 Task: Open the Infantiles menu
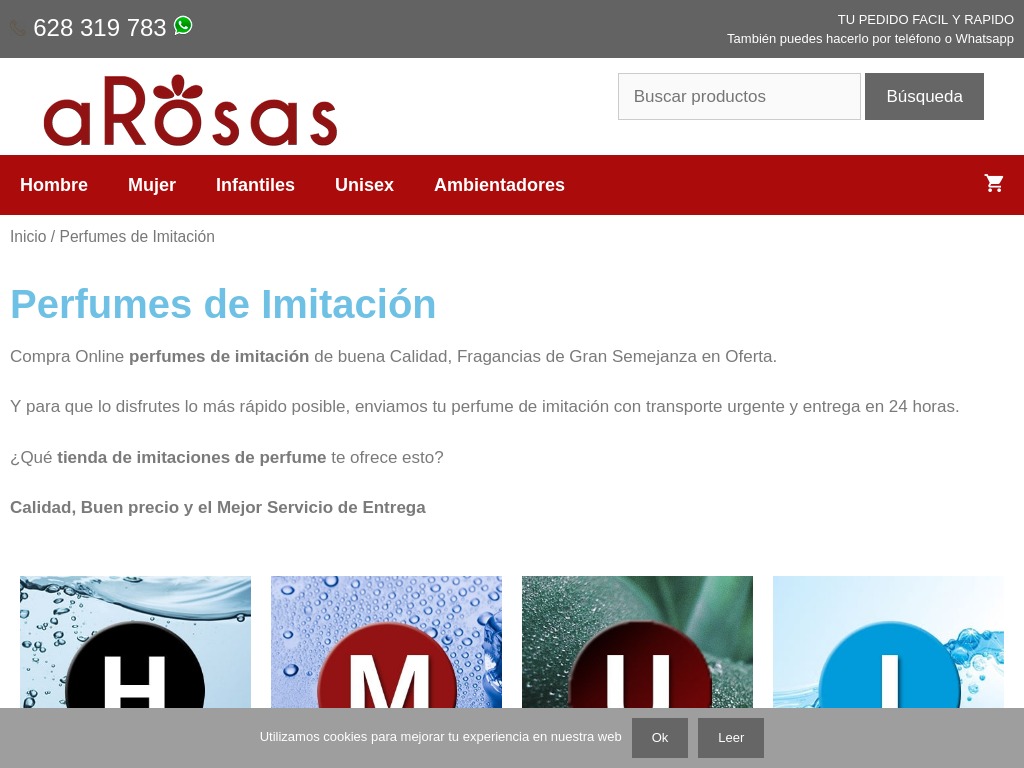click(255, 185)
